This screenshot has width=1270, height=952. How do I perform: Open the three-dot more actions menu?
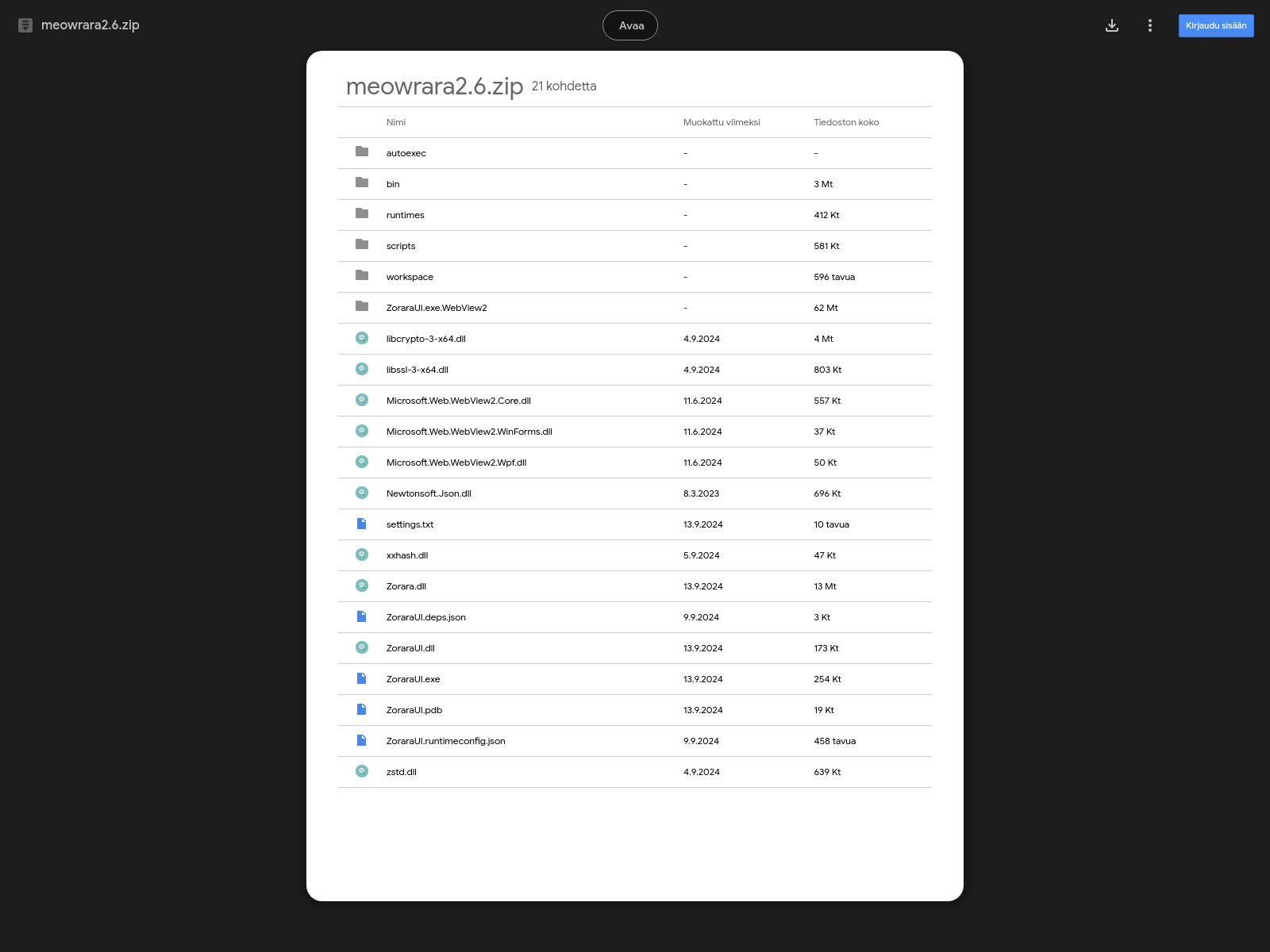[1149, 25]
